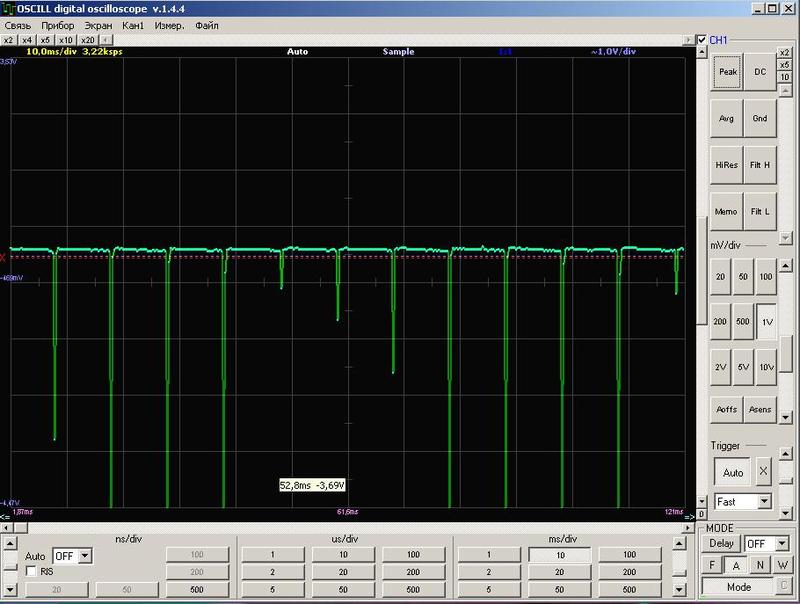Click the x10 zoom button in toolbar
The height and width of the screenshot is (604, 800).
[67, 40]
